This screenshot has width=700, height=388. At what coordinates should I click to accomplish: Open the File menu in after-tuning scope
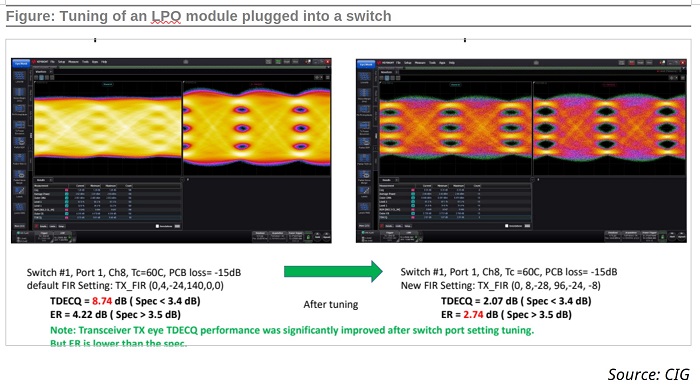[x=399, y=63]
